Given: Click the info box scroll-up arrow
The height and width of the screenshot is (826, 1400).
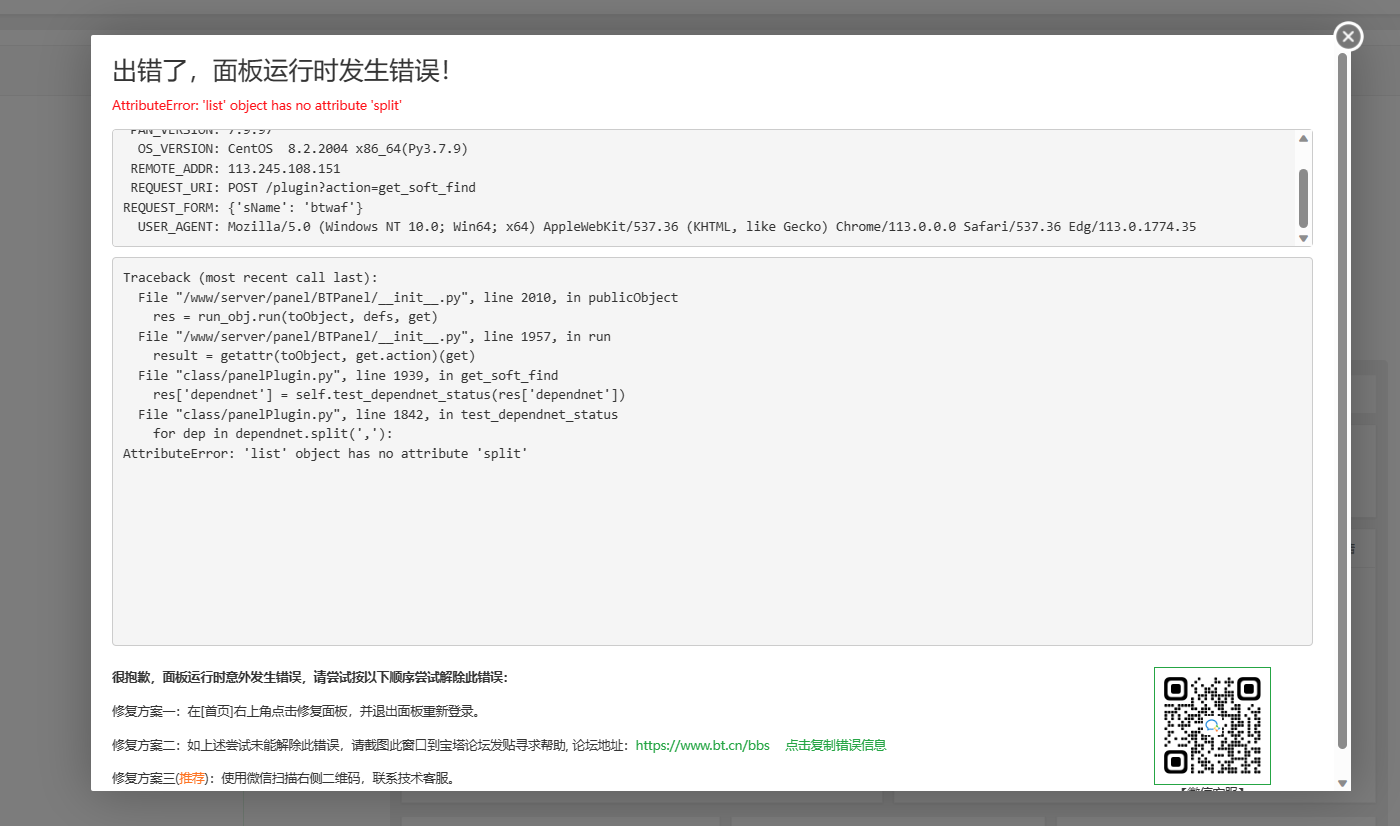Looking at the screenshot, I should [1303, 138].
